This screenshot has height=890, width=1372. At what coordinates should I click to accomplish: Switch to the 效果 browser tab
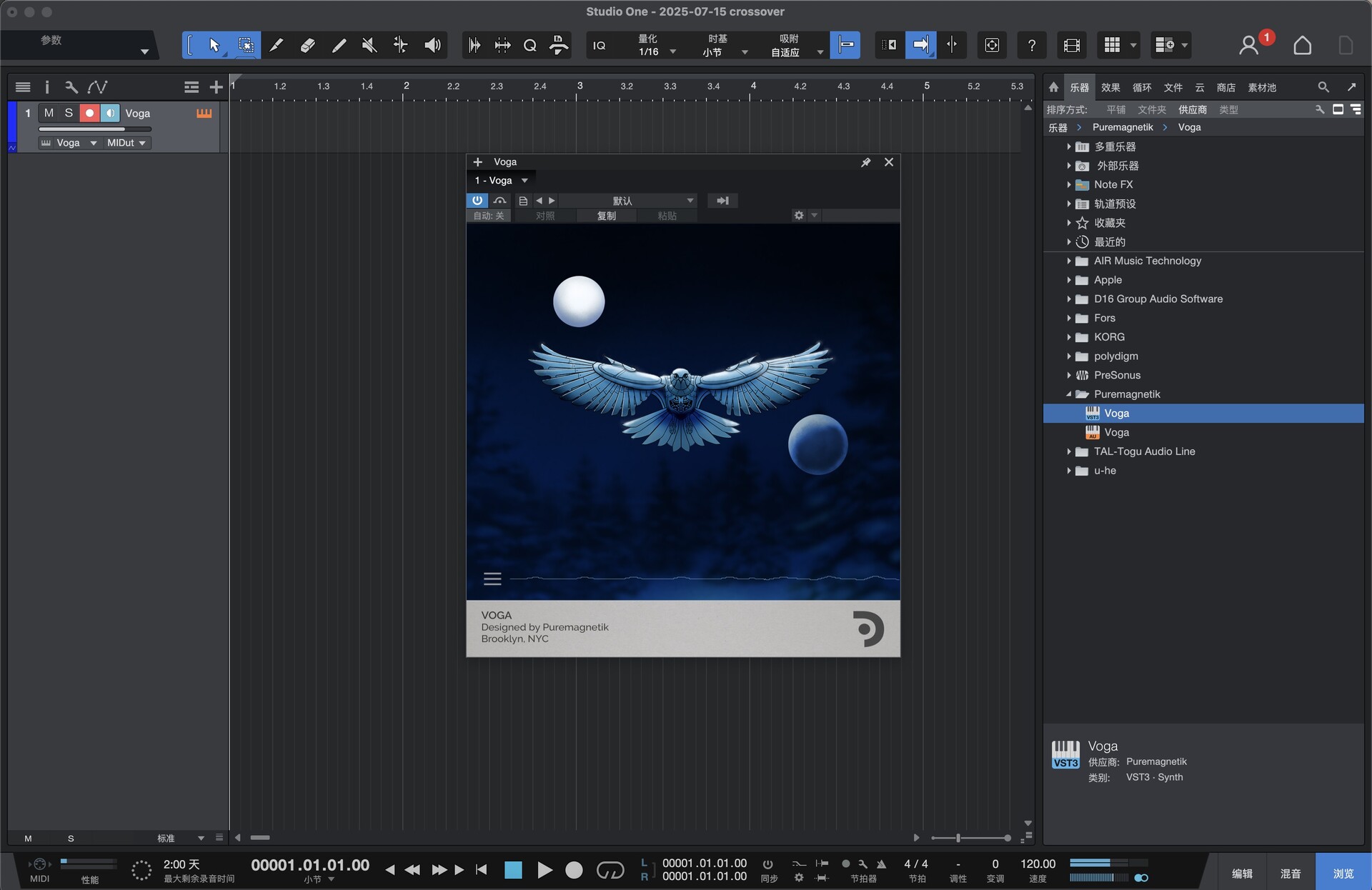click(1110, 87)
